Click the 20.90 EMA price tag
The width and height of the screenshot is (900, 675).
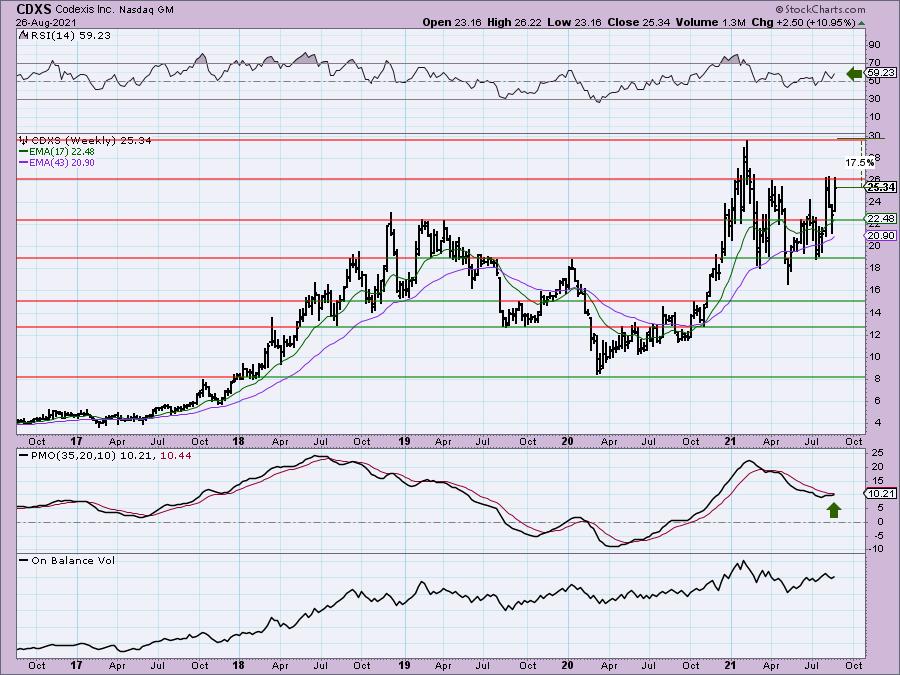click(x=881, y=236)
